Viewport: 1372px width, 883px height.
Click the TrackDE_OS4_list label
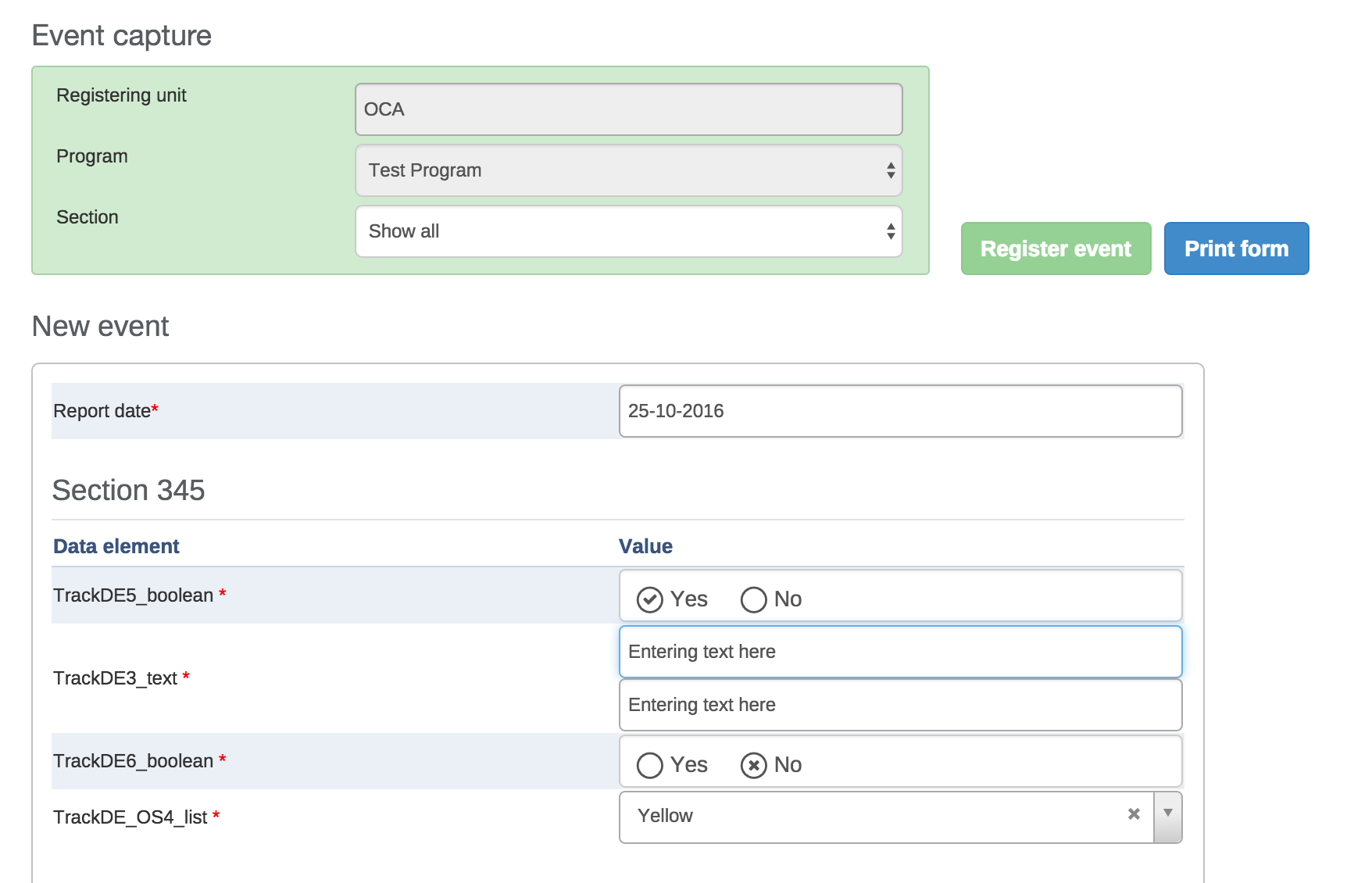pos(130,817)
